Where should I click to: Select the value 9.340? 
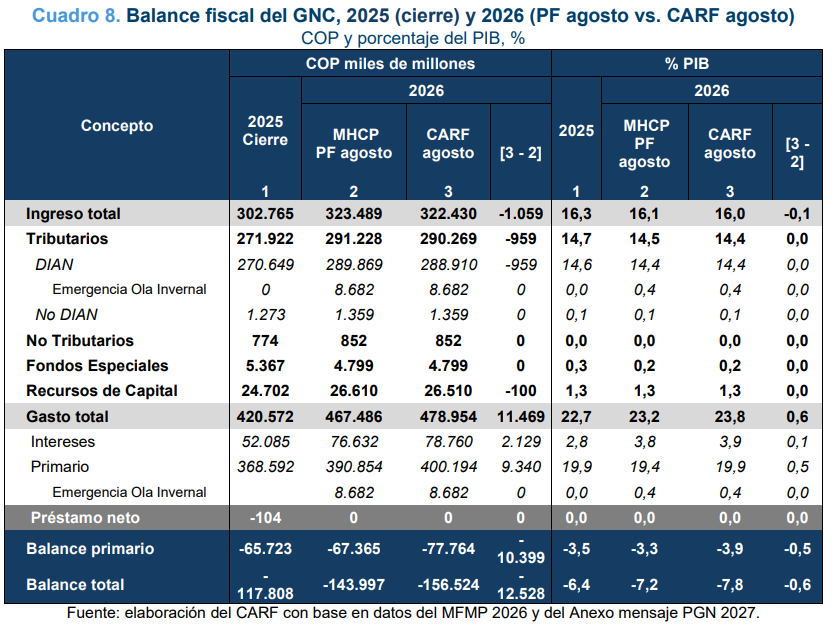(x=520, y=467)
